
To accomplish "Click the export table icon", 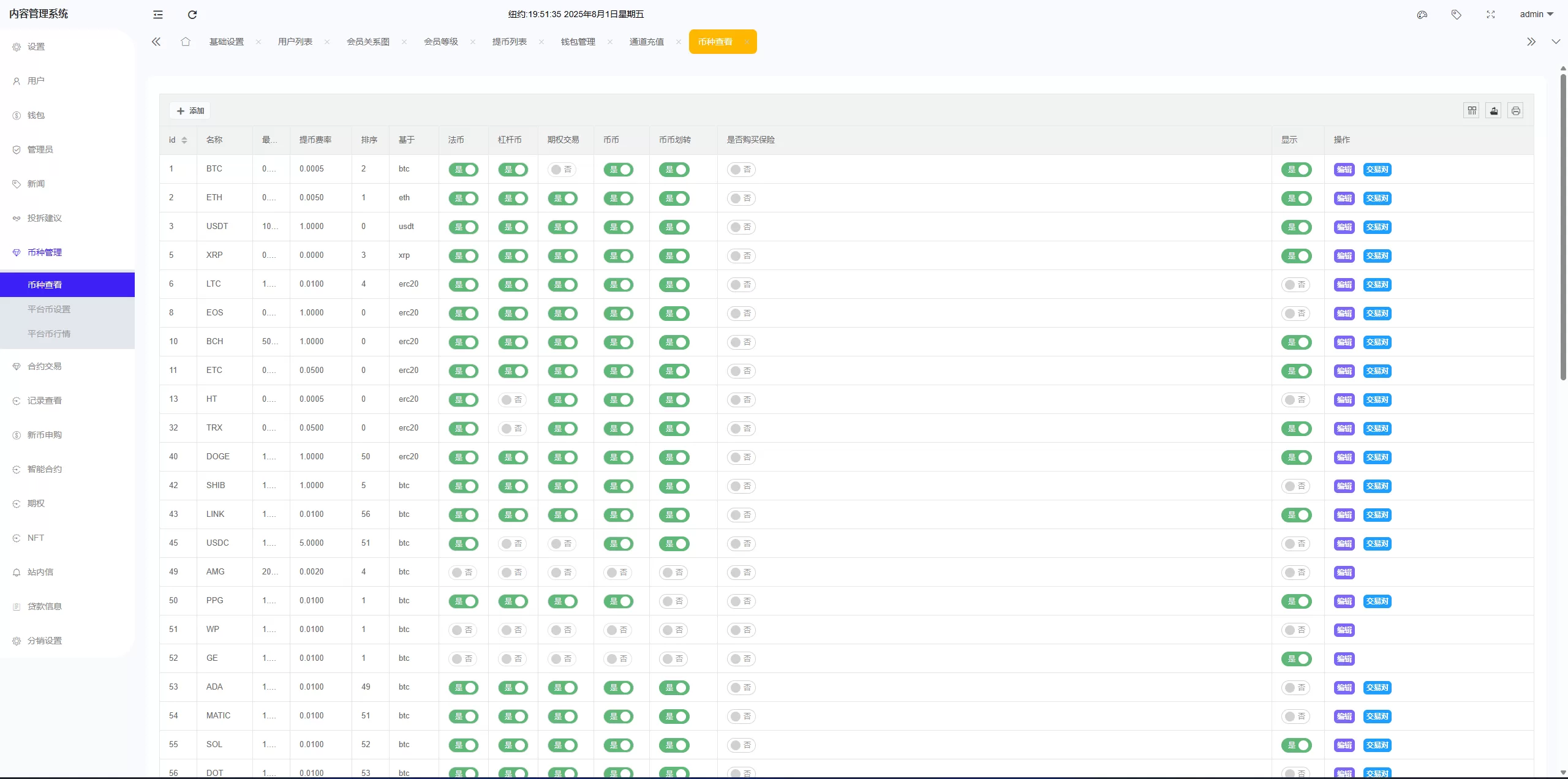I will coord(1494,111).
